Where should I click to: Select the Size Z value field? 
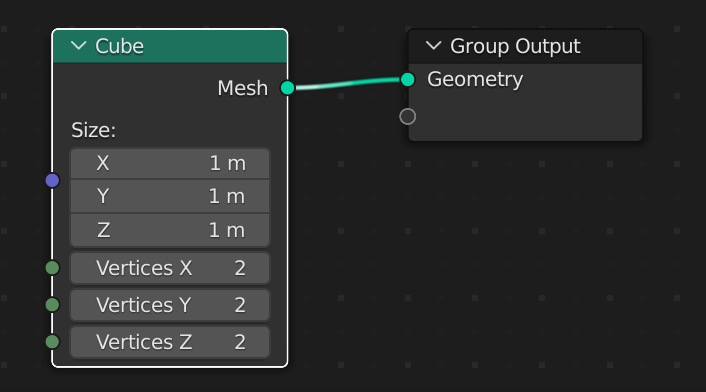click(170, 230)
